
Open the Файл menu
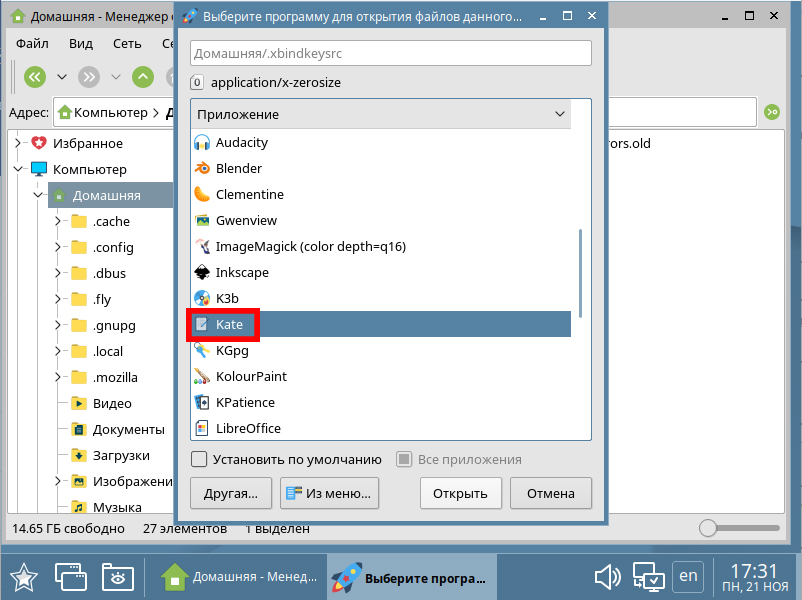click(32, 44)
